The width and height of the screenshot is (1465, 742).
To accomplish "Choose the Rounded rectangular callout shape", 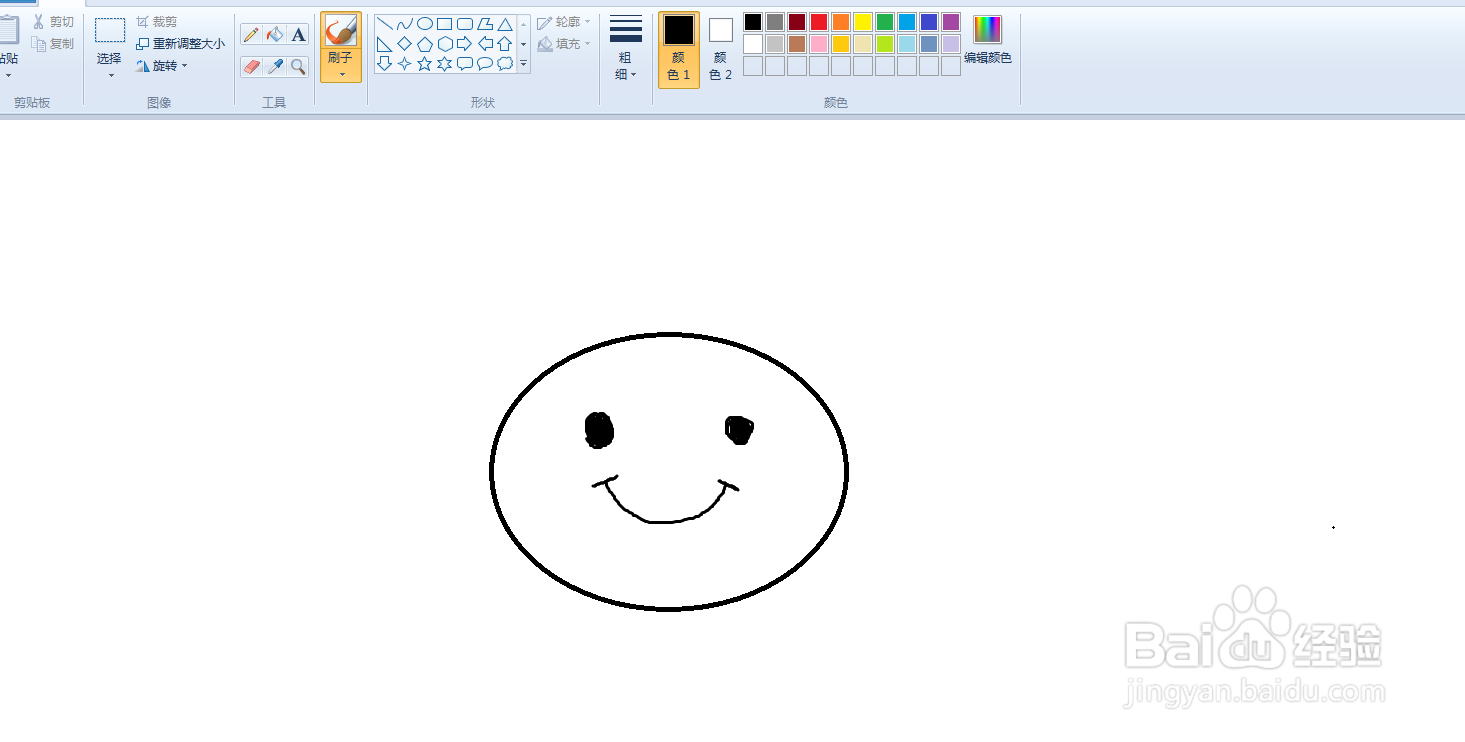I will pos(465,64).
